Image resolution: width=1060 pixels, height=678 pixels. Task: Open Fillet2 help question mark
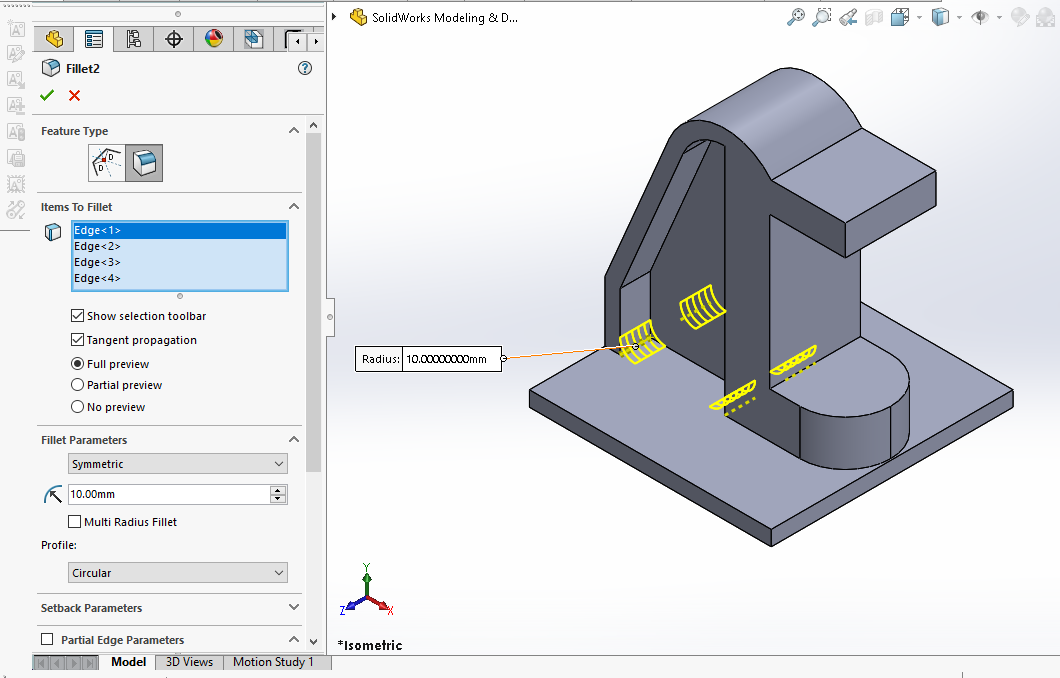pyautogui.click(x=305, y=68)
